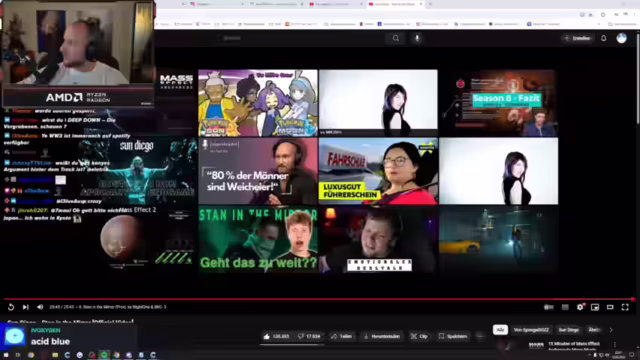Select the Alle filter chip

[x=500, y=330]
